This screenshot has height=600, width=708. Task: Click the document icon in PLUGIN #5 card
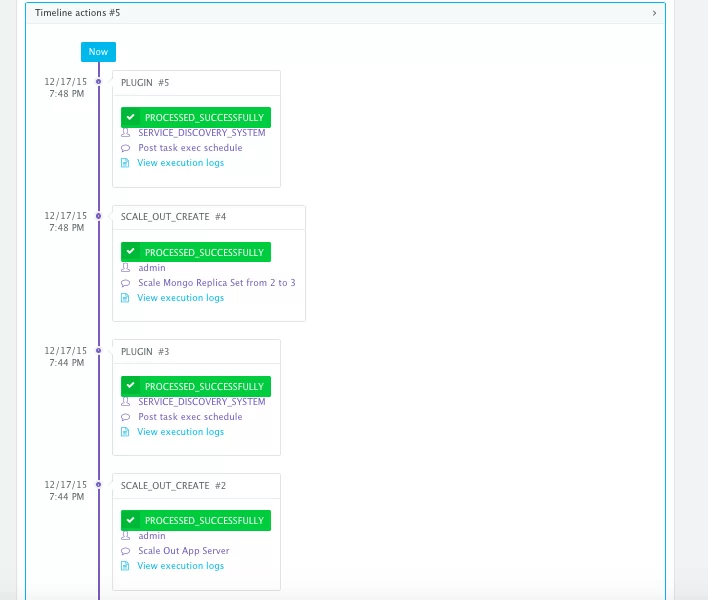click(x=125, y=163)
